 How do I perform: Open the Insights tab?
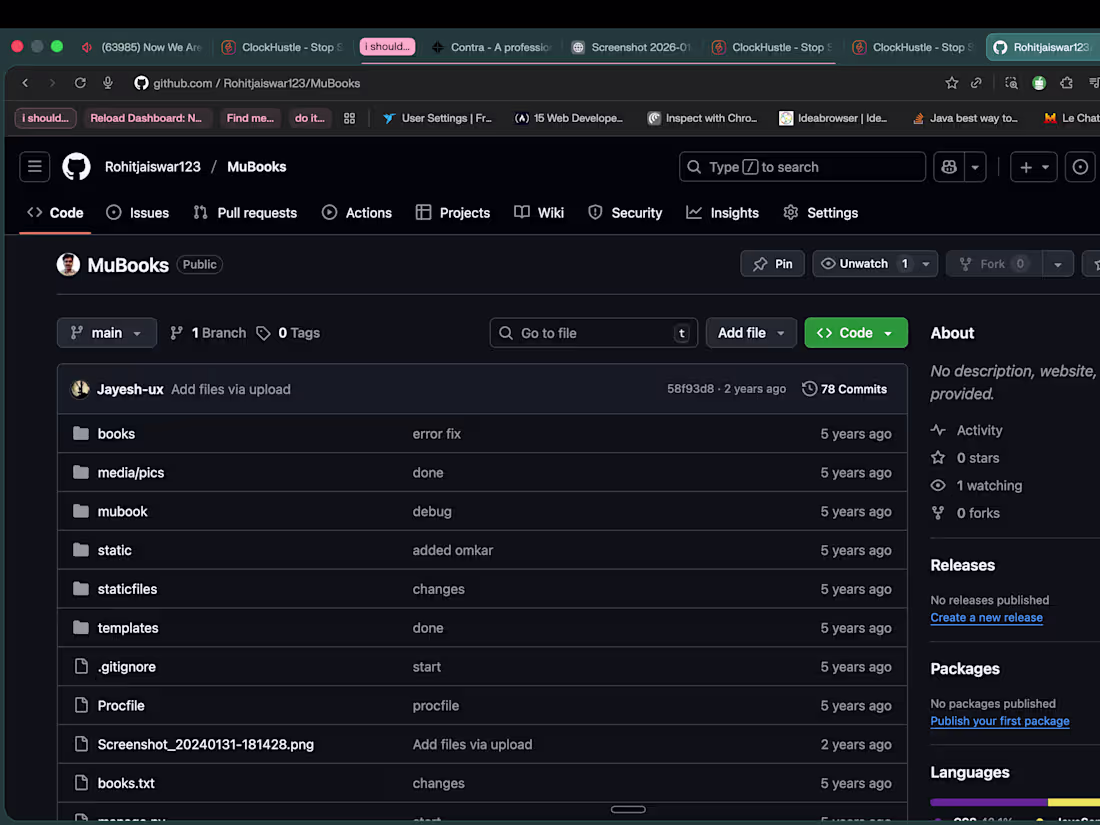[723, 213]
